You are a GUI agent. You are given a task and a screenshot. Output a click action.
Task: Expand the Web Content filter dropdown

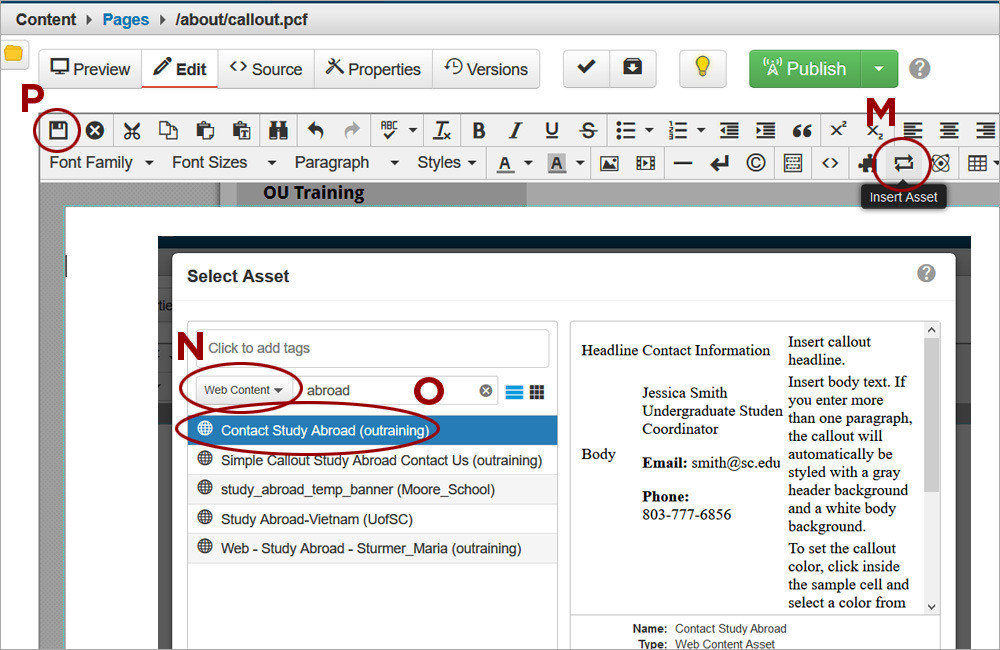tap(239, 391)
